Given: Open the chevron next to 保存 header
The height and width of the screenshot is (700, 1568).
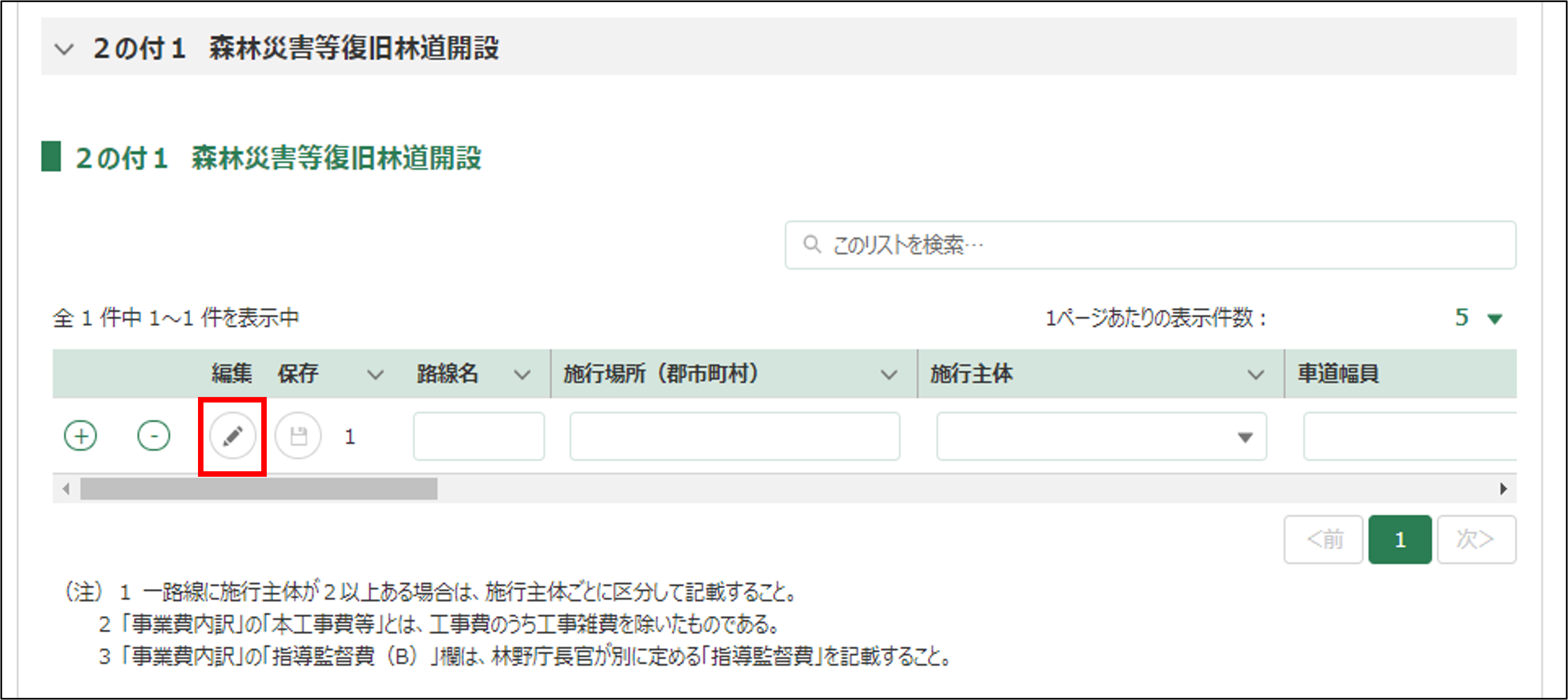Looking at the screenshot, I should point(375,374).
